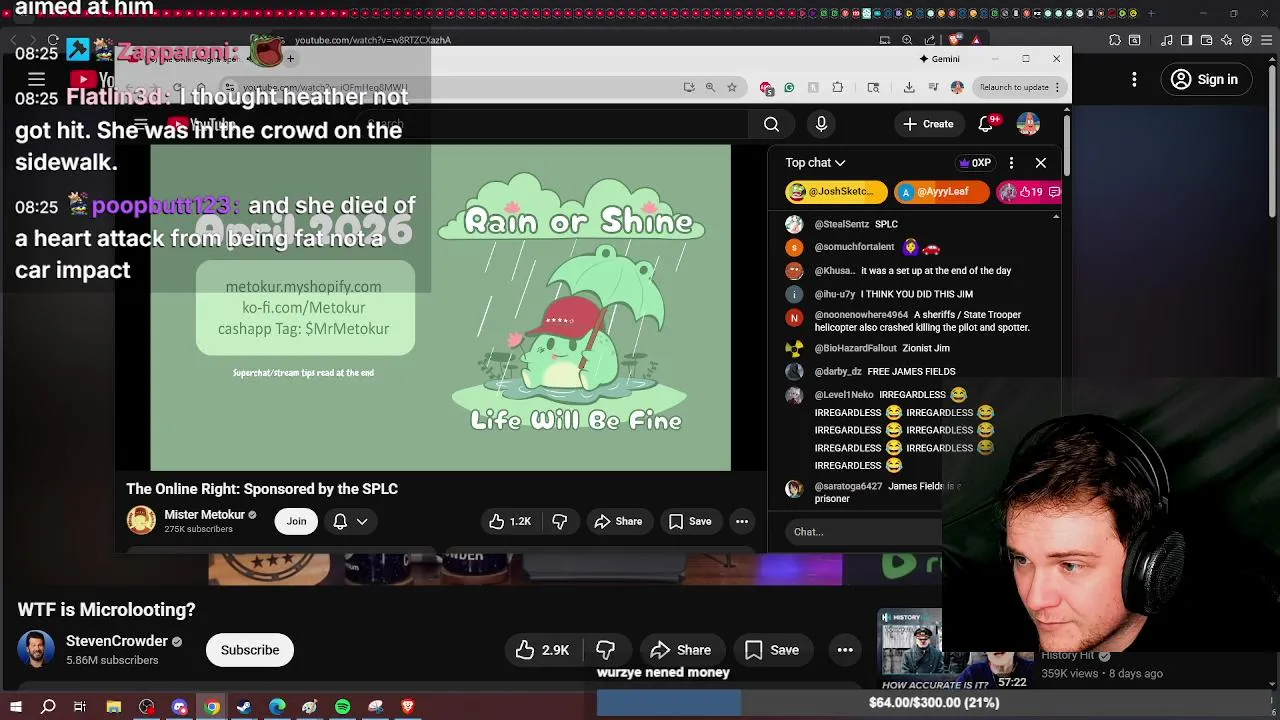1280x720 pixels.
Task: Open Mister Metokur channel name link
Action: pos(204,515)
